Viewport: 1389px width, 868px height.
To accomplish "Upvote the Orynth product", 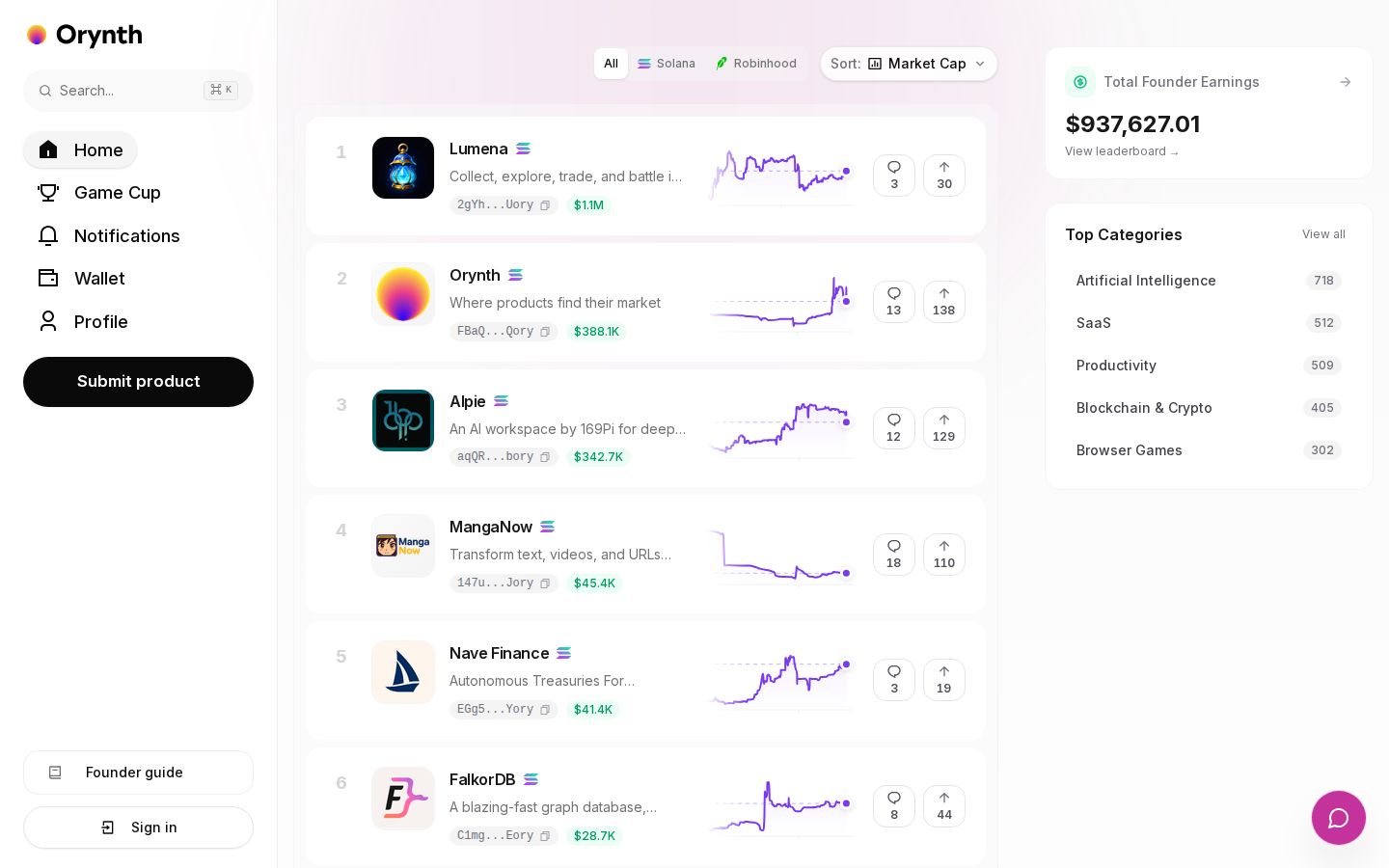I will point(943,302).
